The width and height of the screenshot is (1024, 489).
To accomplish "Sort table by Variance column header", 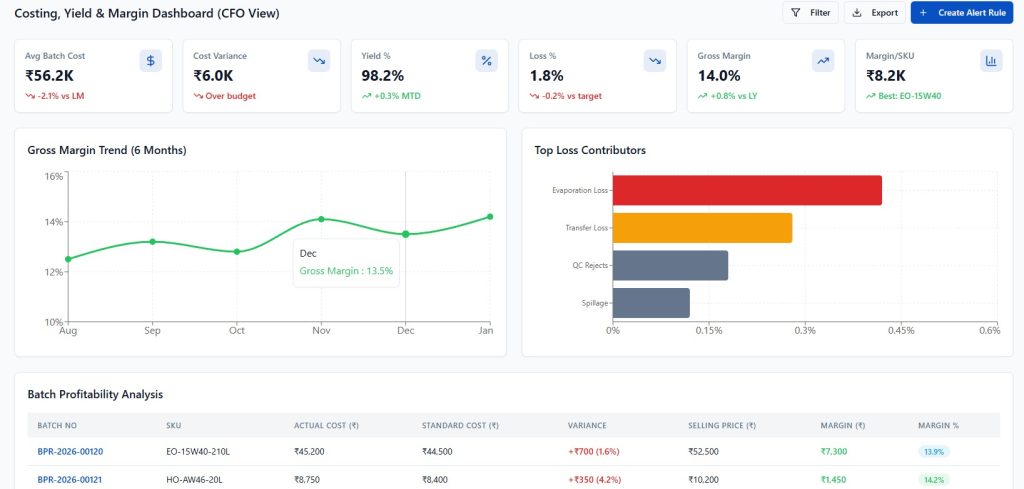I will point(587,426).
